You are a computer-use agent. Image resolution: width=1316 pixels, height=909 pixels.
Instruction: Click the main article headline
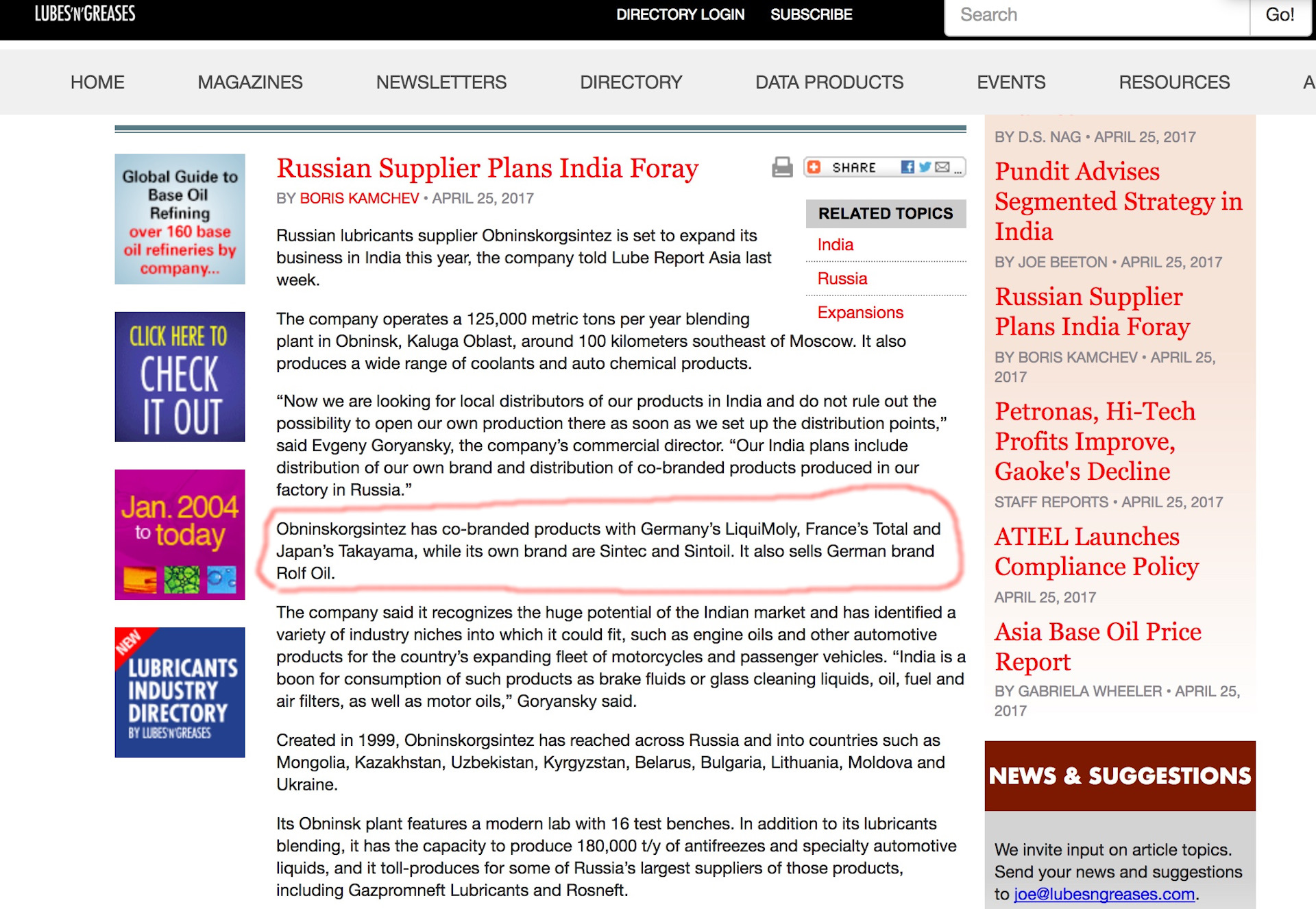[x=487, y=168]
